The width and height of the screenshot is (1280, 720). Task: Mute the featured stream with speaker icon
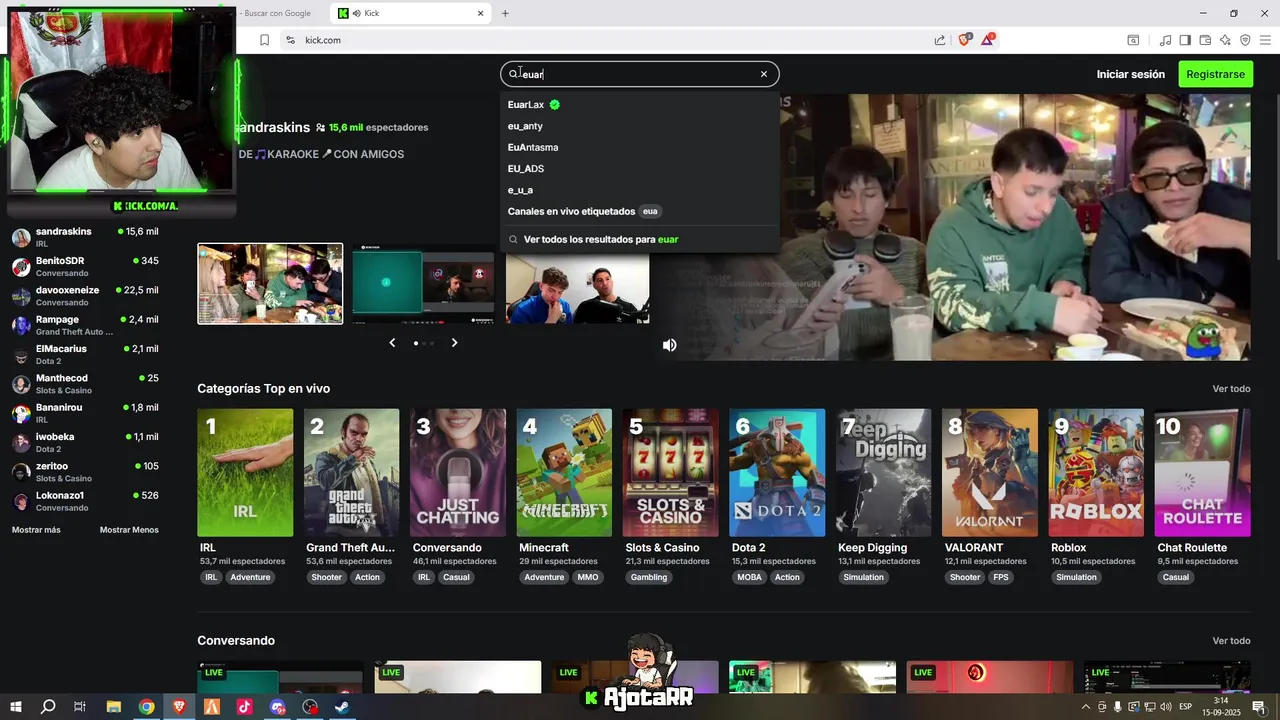point(669,345)
